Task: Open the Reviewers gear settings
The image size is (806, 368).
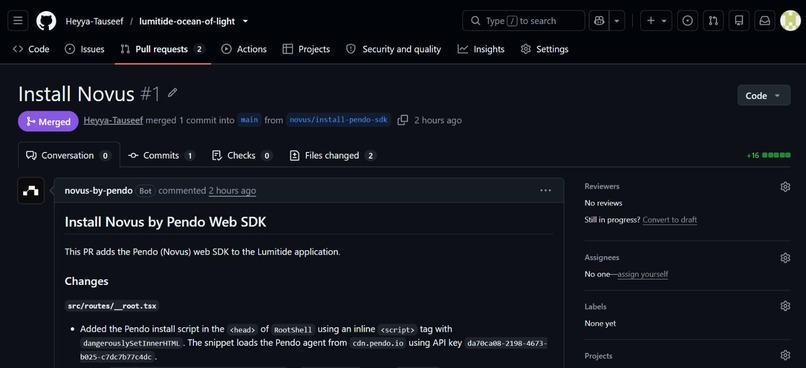Action: pyautogui.click(x=785, y=187)
